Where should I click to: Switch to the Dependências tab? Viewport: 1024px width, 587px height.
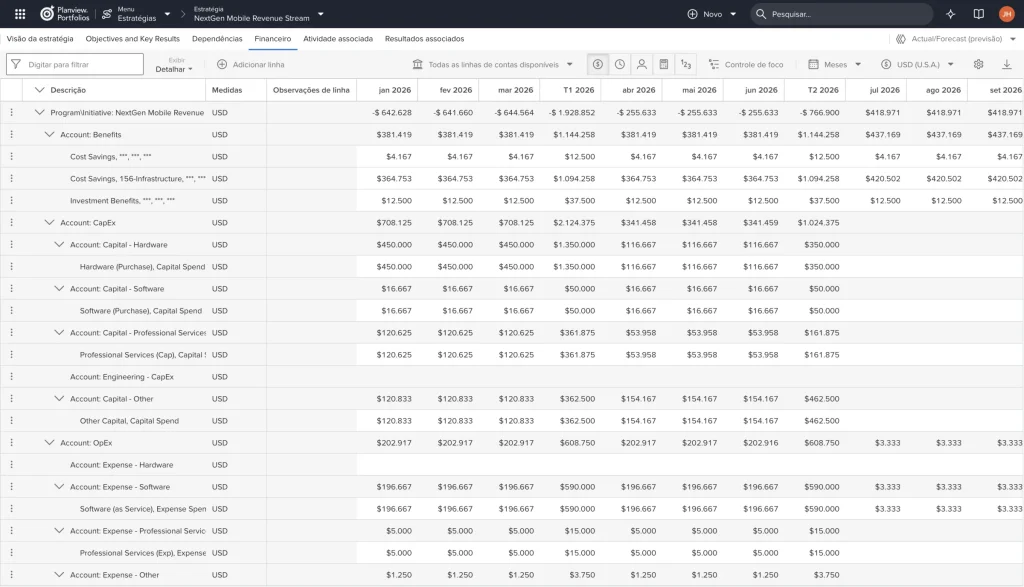217,39
